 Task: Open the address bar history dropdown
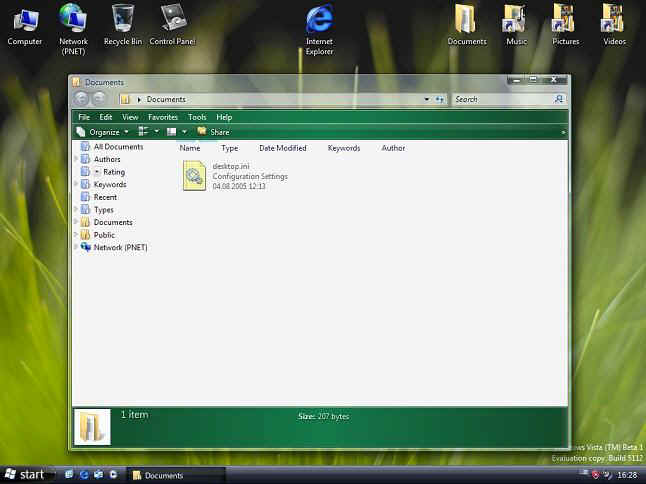427,99
